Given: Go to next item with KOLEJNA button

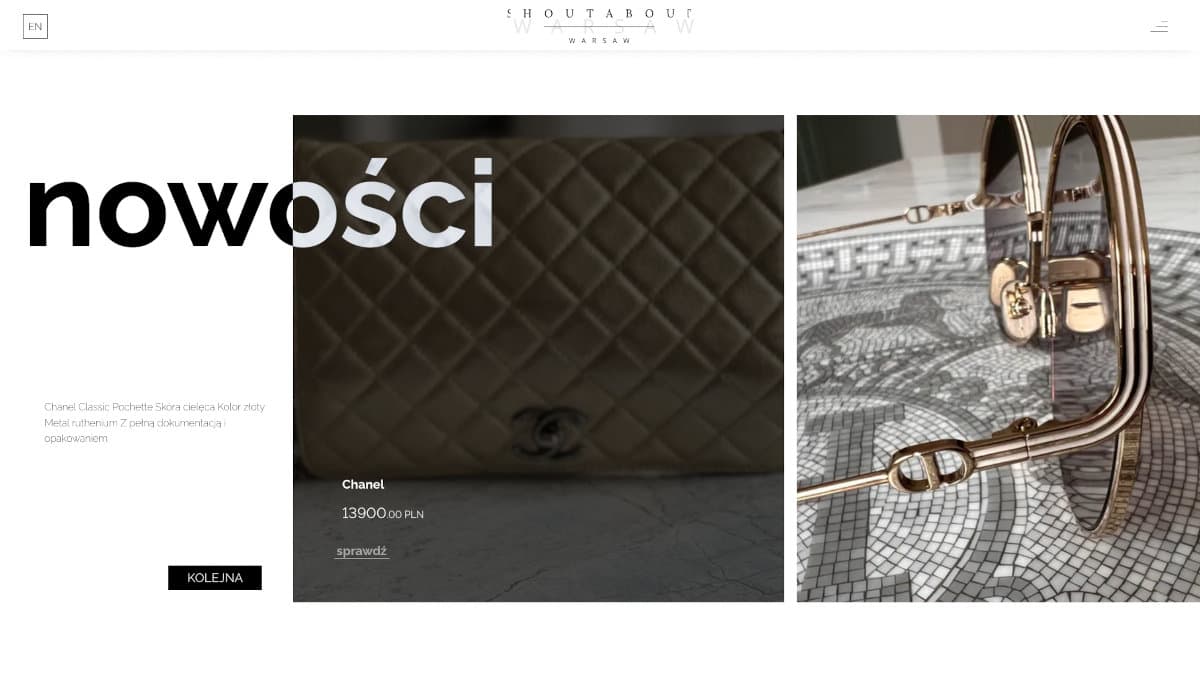Looking at the screenshot, I should click(215, 578).
